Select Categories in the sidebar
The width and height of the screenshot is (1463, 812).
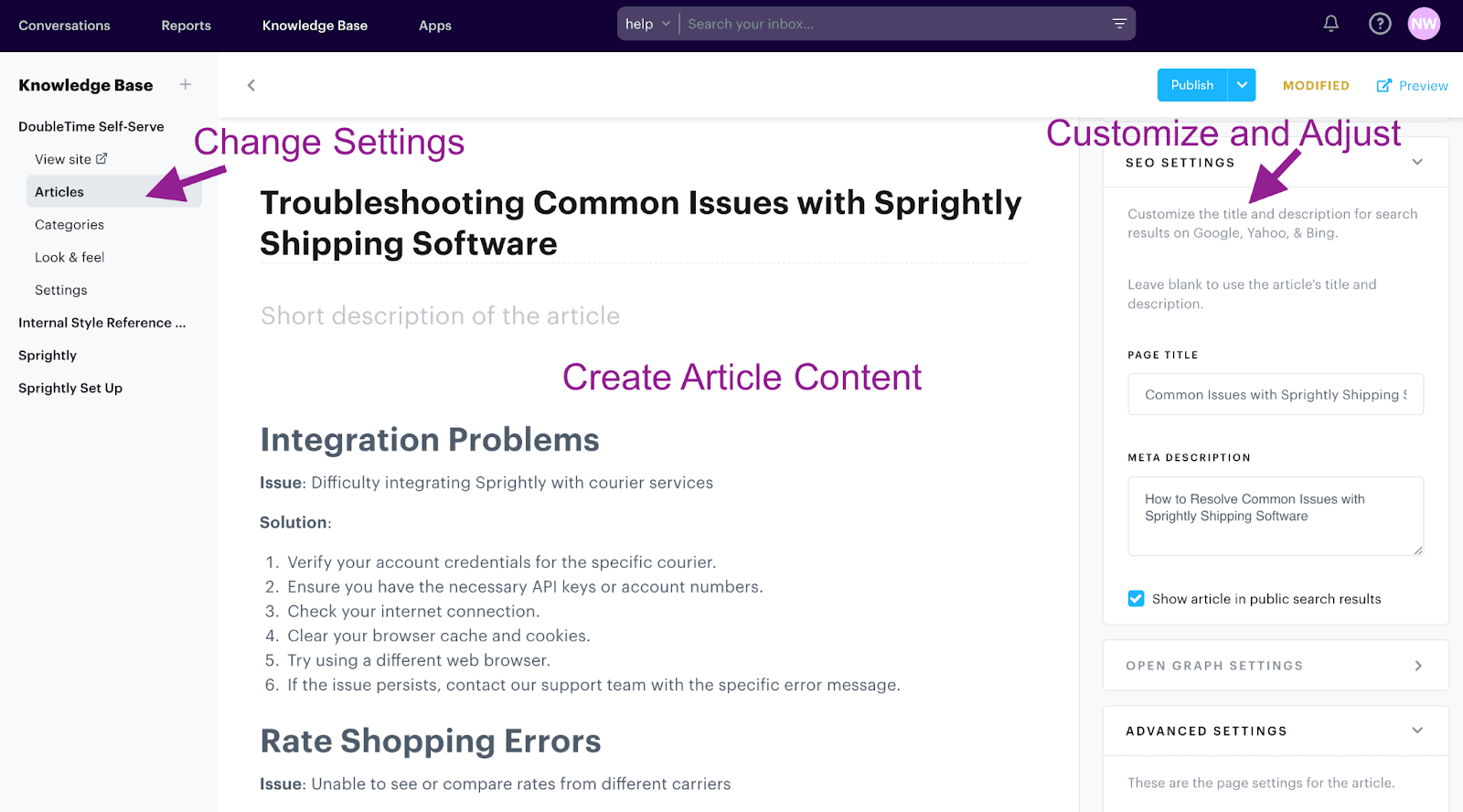point(69,224)
